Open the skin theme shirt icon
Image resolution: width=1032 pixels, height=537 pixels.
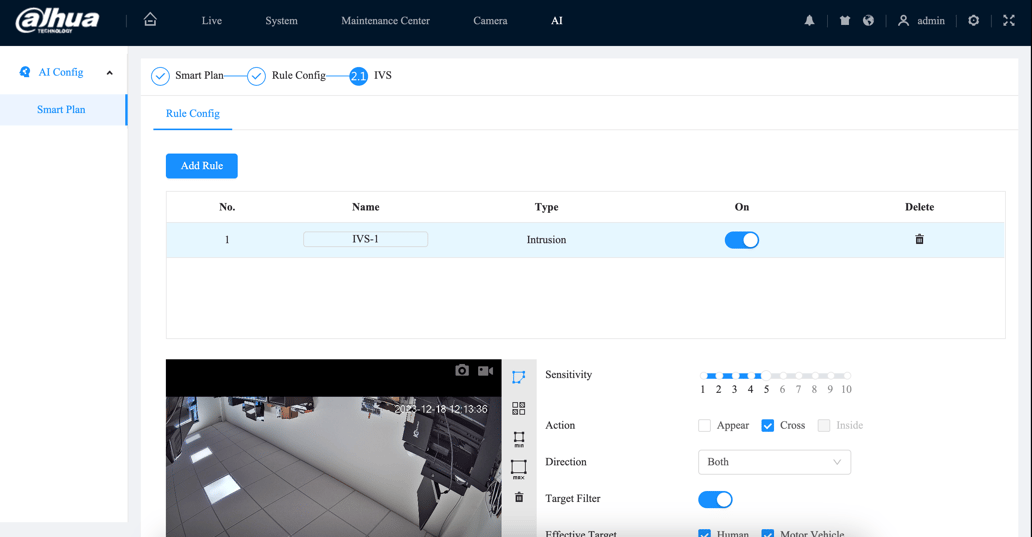tap(844, 21)
